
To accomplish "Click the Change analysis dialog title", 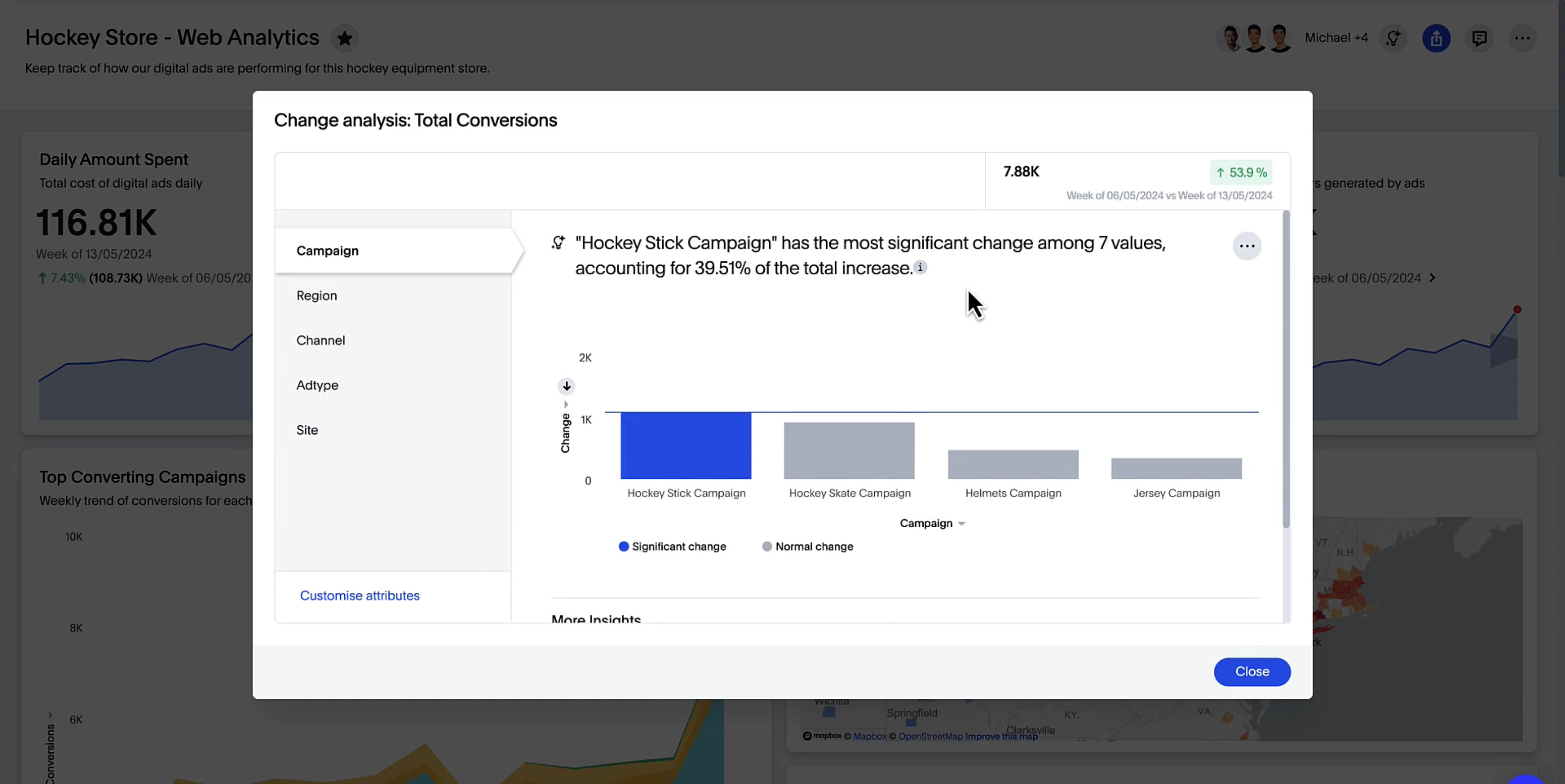I will 415,120.
